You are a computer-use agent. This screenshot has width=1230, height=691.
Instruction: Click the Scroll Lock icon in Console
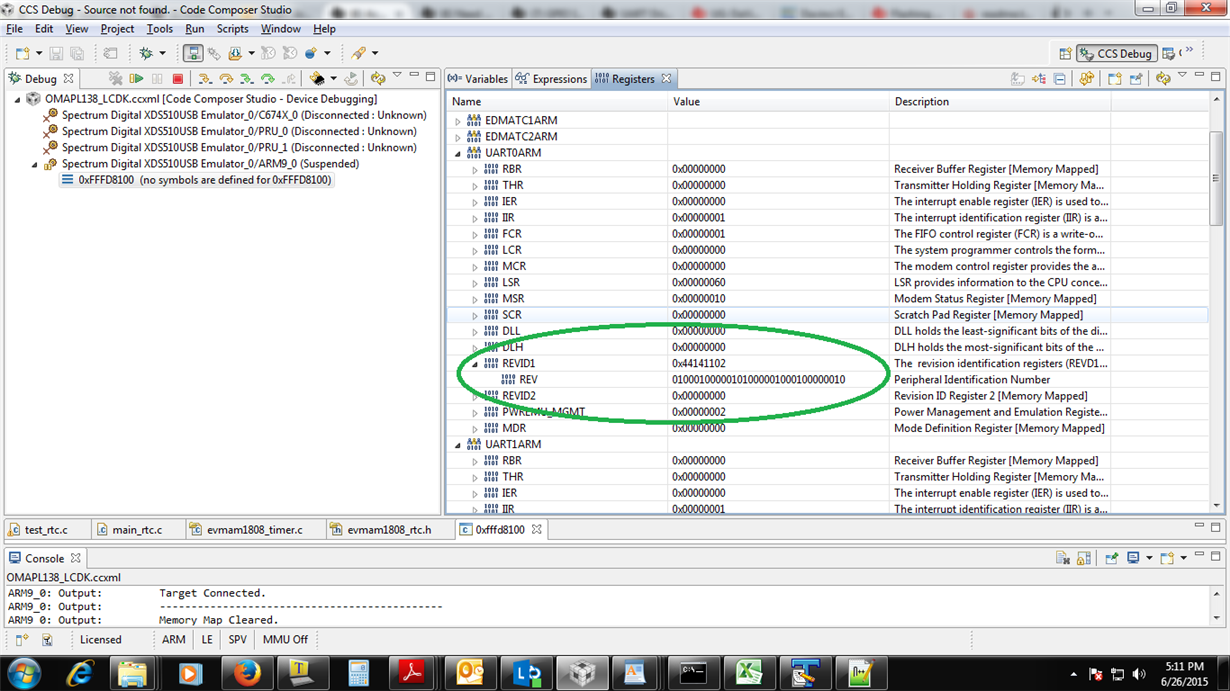(x=1084, y=558)
